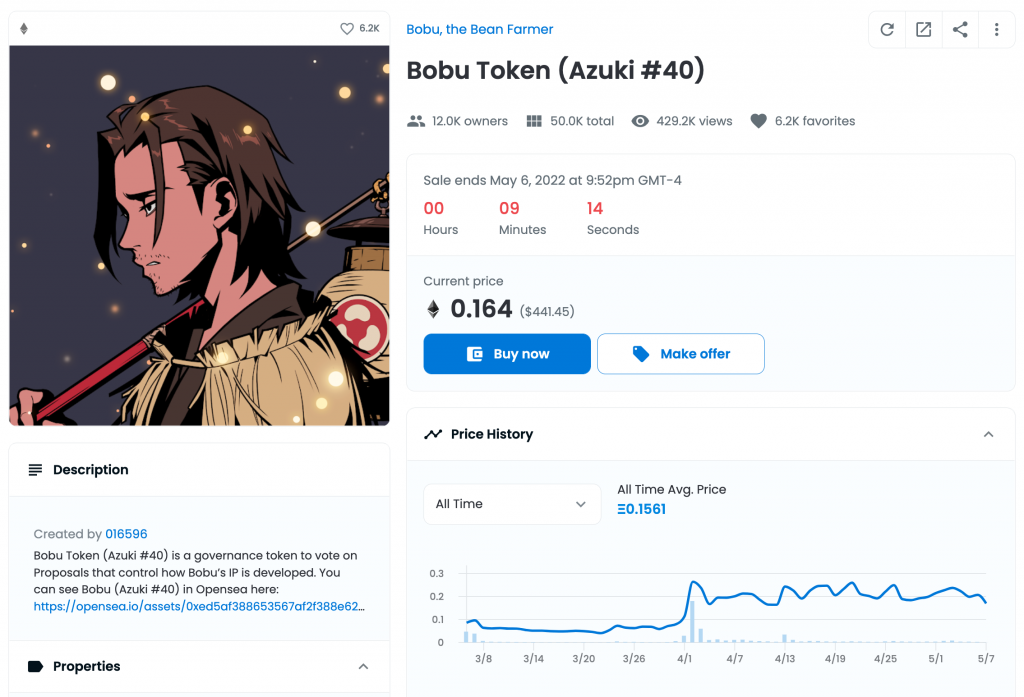Image resolution: width=1024 pixels, height=697 pixels.
Task: Open the item in new window icon
Action: point(923,29)
